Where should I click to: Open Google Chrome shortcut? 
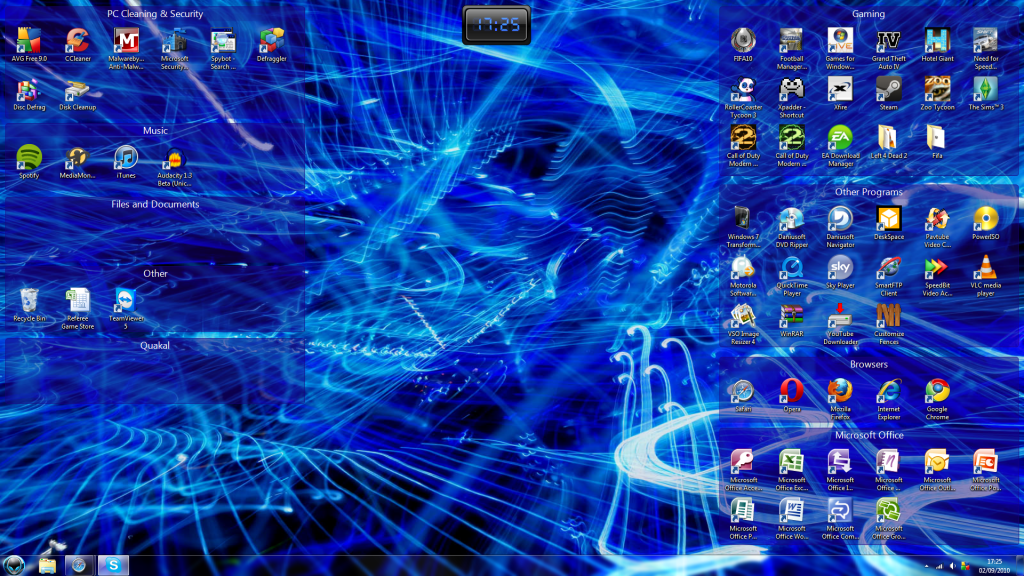click(x=937, y=391)
